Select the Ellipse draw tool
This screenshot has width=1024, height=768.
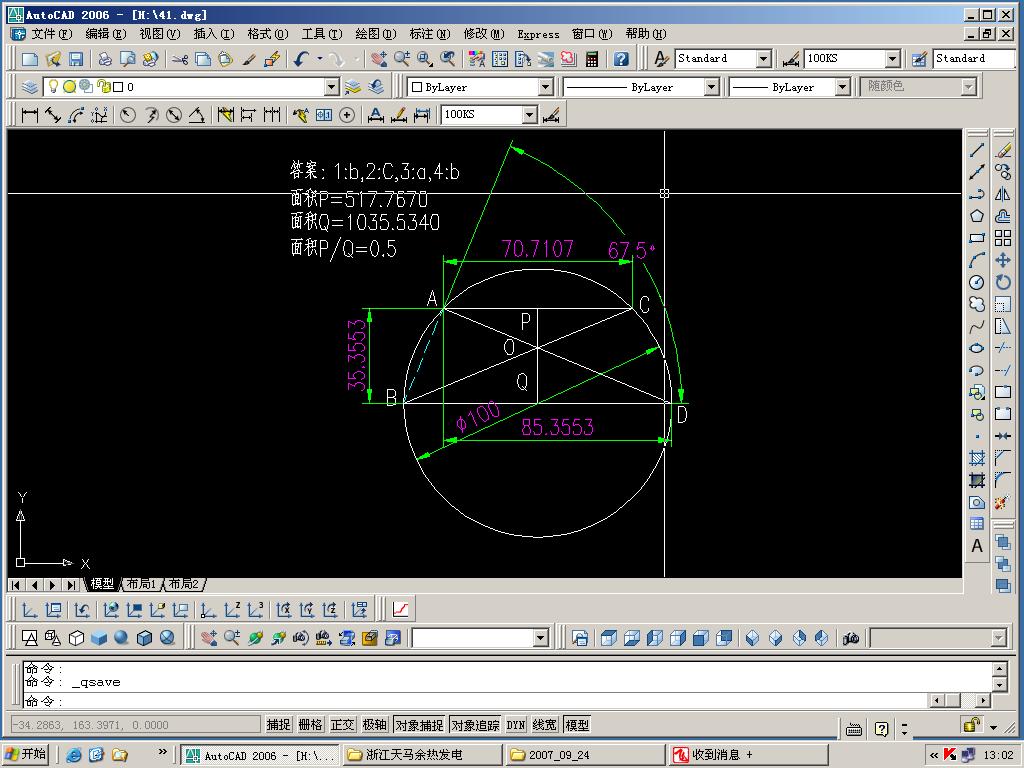(x=977, y=348)
